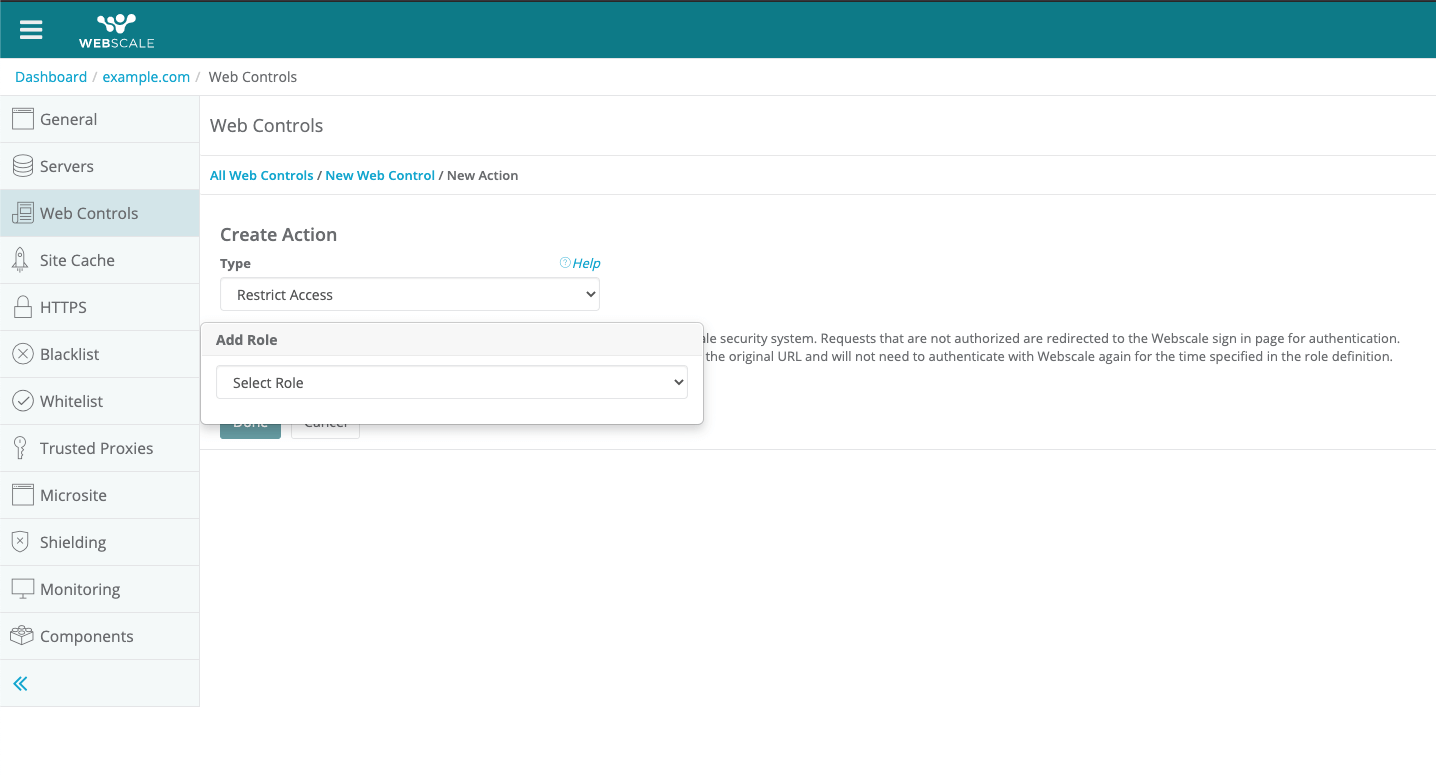Open the hamburger menu icon
Screen dimensions: 1436x775
pyautogui.click(x=31, y=30)
